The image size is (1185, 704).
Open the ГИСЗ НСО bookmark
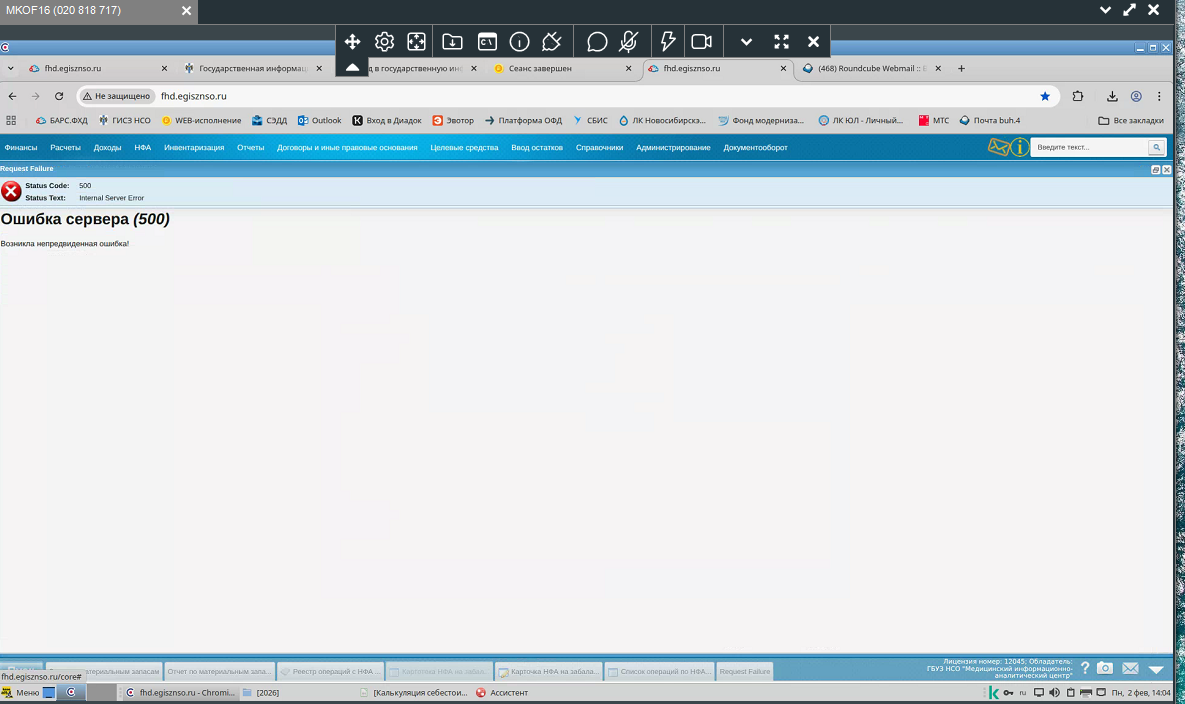pos(125,120)
